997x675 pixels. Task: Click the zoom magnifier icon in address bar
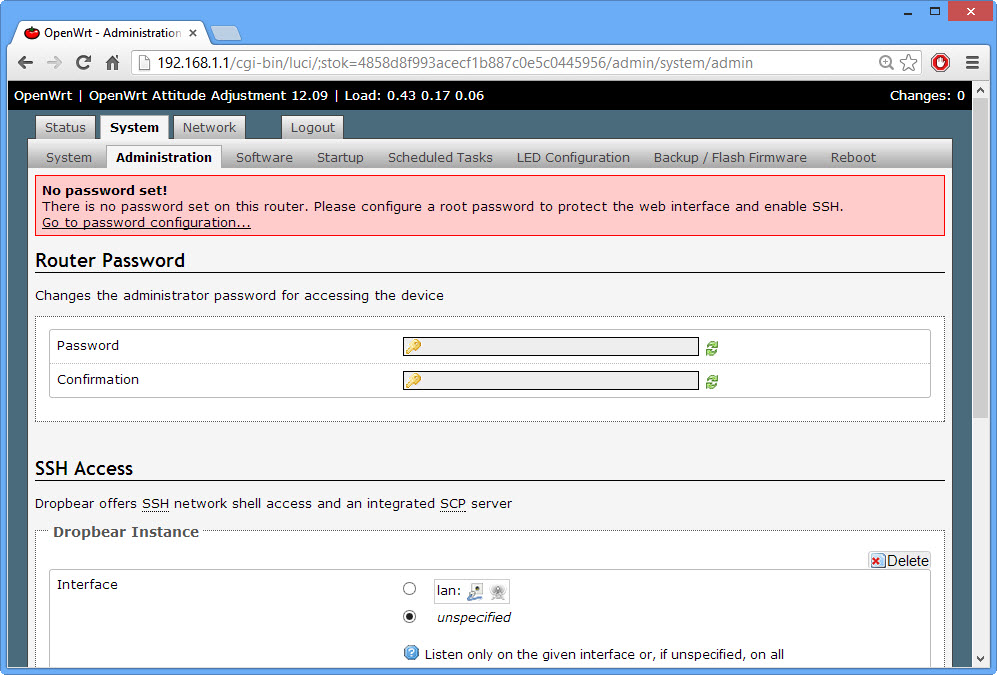pos(886,62)
